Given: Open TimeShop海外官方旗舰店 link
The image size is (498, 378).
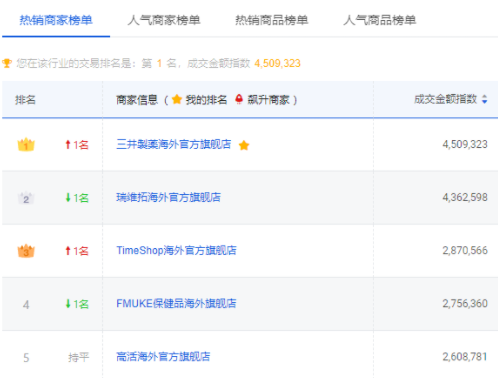Looking at the screenshot, I should tap(176, 250).
